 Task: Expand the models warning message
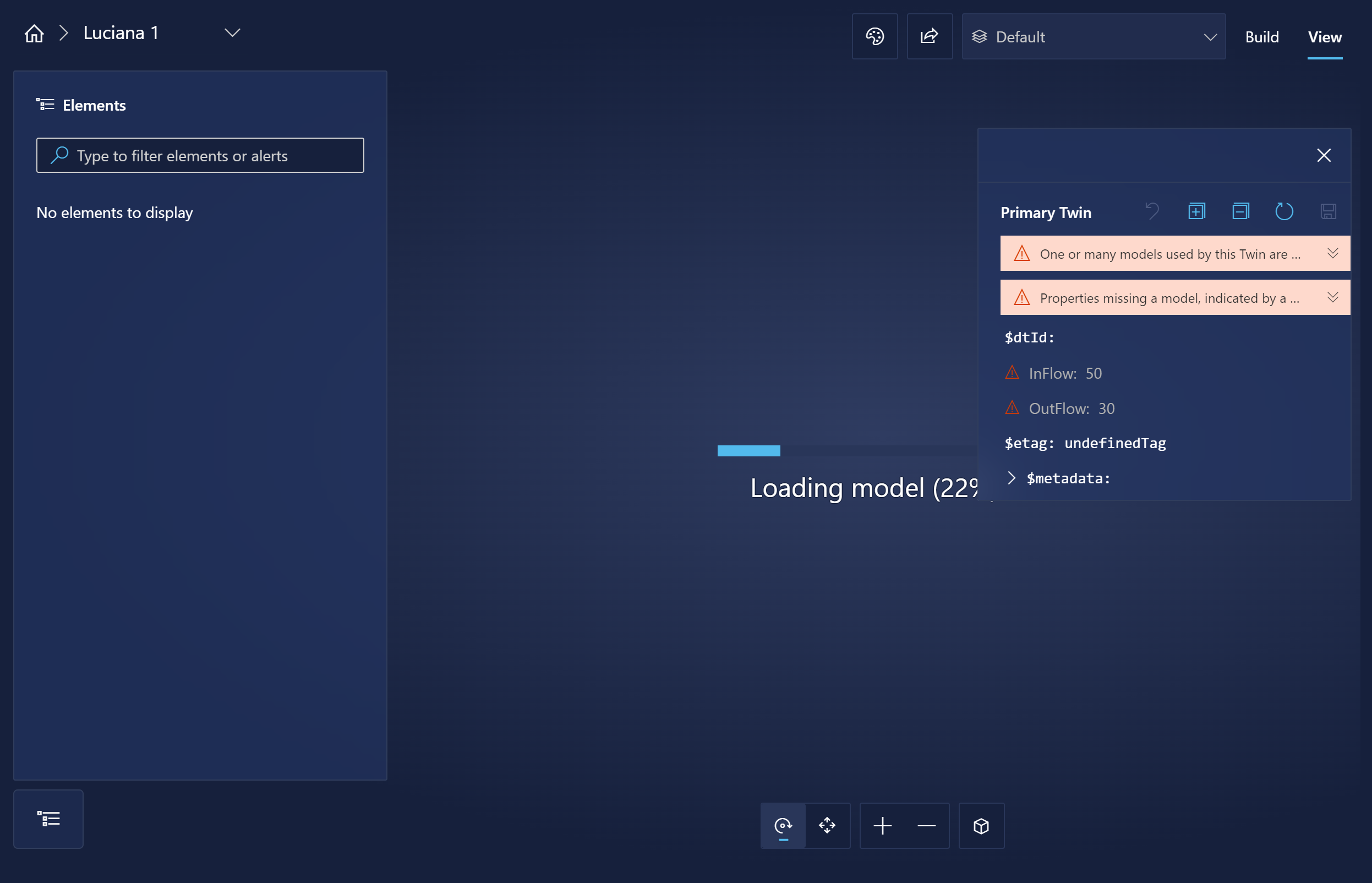tap(1333, 253)
